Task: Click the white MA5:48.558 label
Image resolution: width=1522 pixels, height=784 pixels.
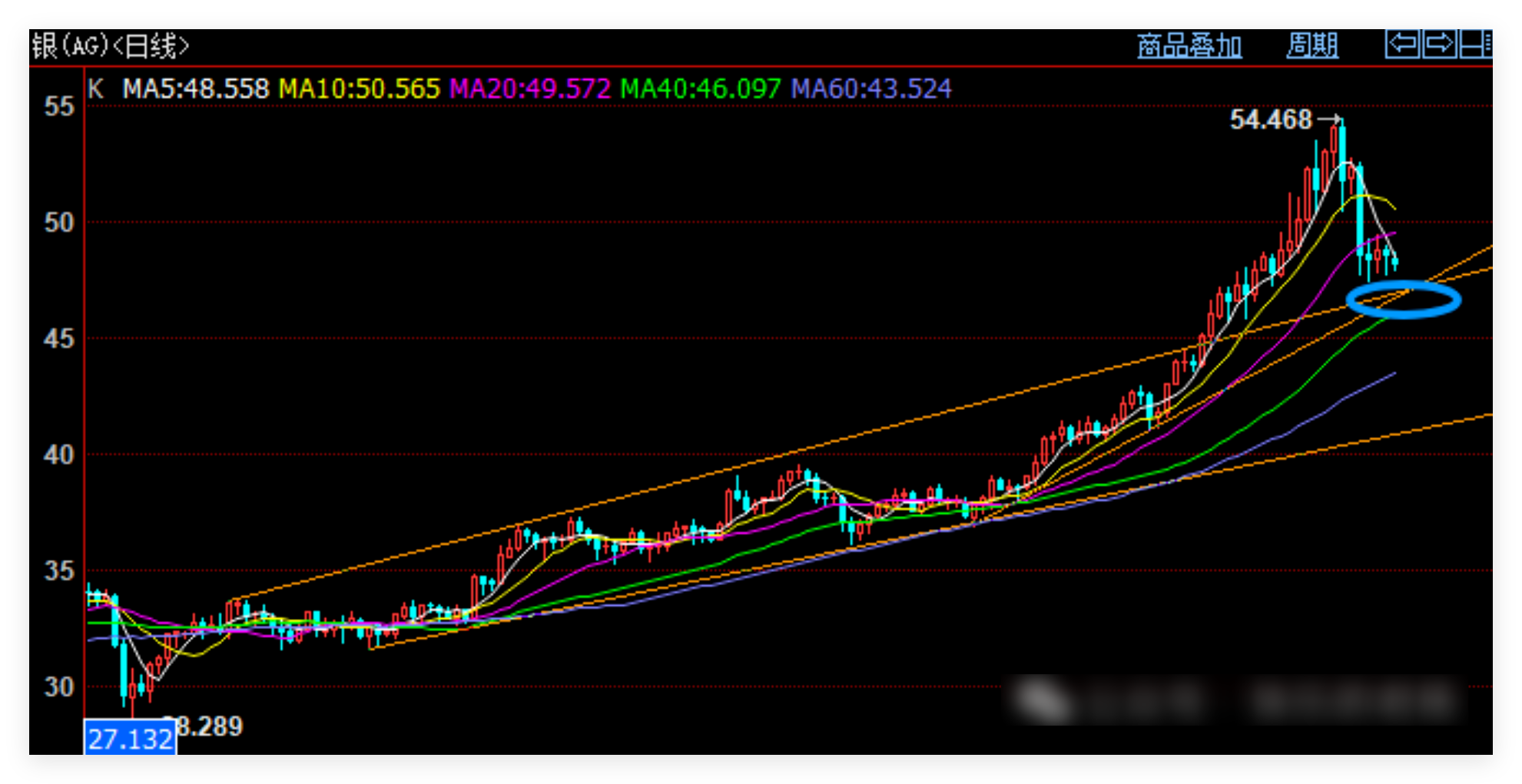Action: click(196, 89)
